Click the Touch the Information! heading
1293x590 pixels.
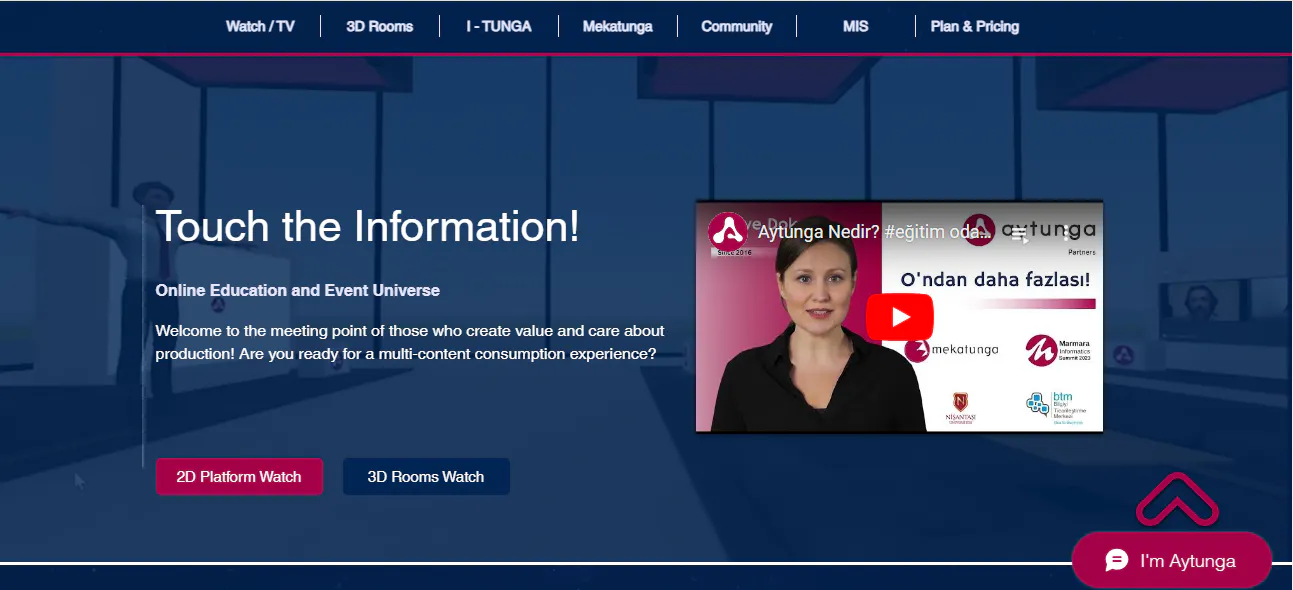point(368,226)
